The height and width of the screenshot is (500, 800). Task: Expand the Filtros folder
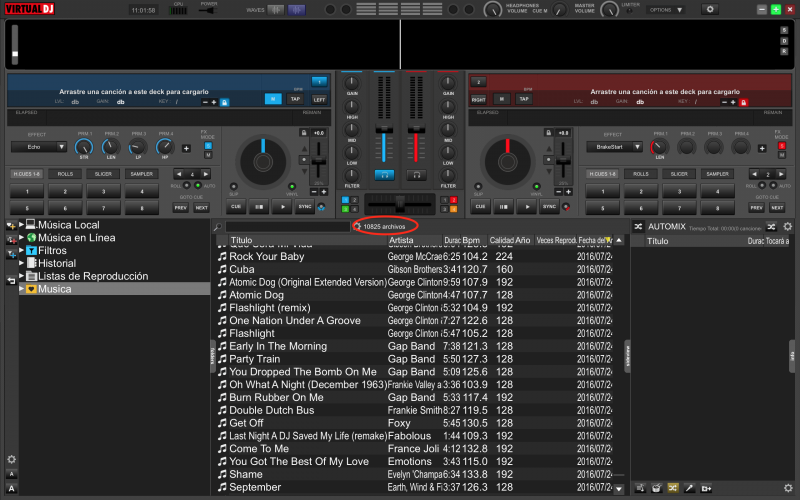tap(21, 250)
